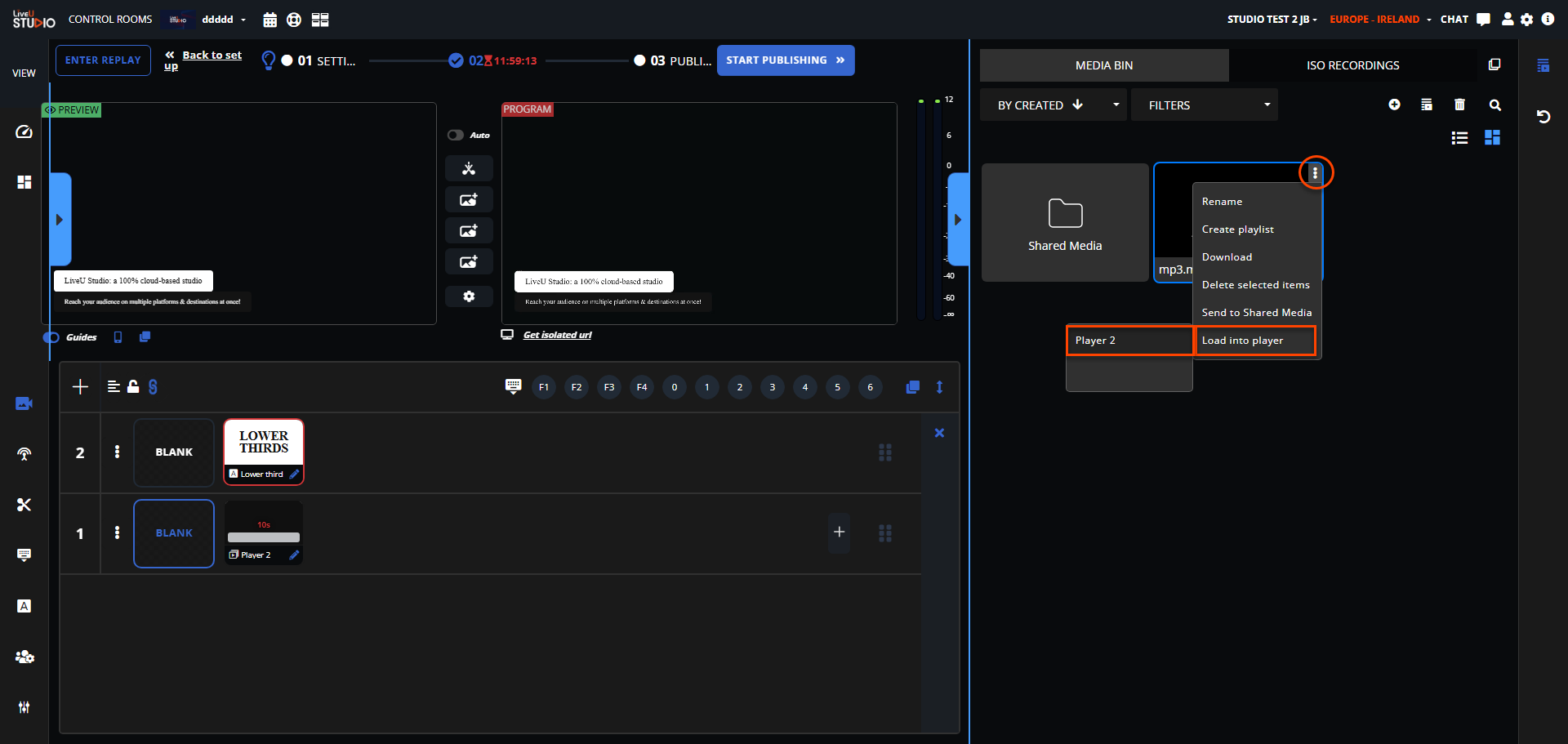The image size is (1568, 744).
Task: Click the trash delete icon in media bin
Action: 1459,105
